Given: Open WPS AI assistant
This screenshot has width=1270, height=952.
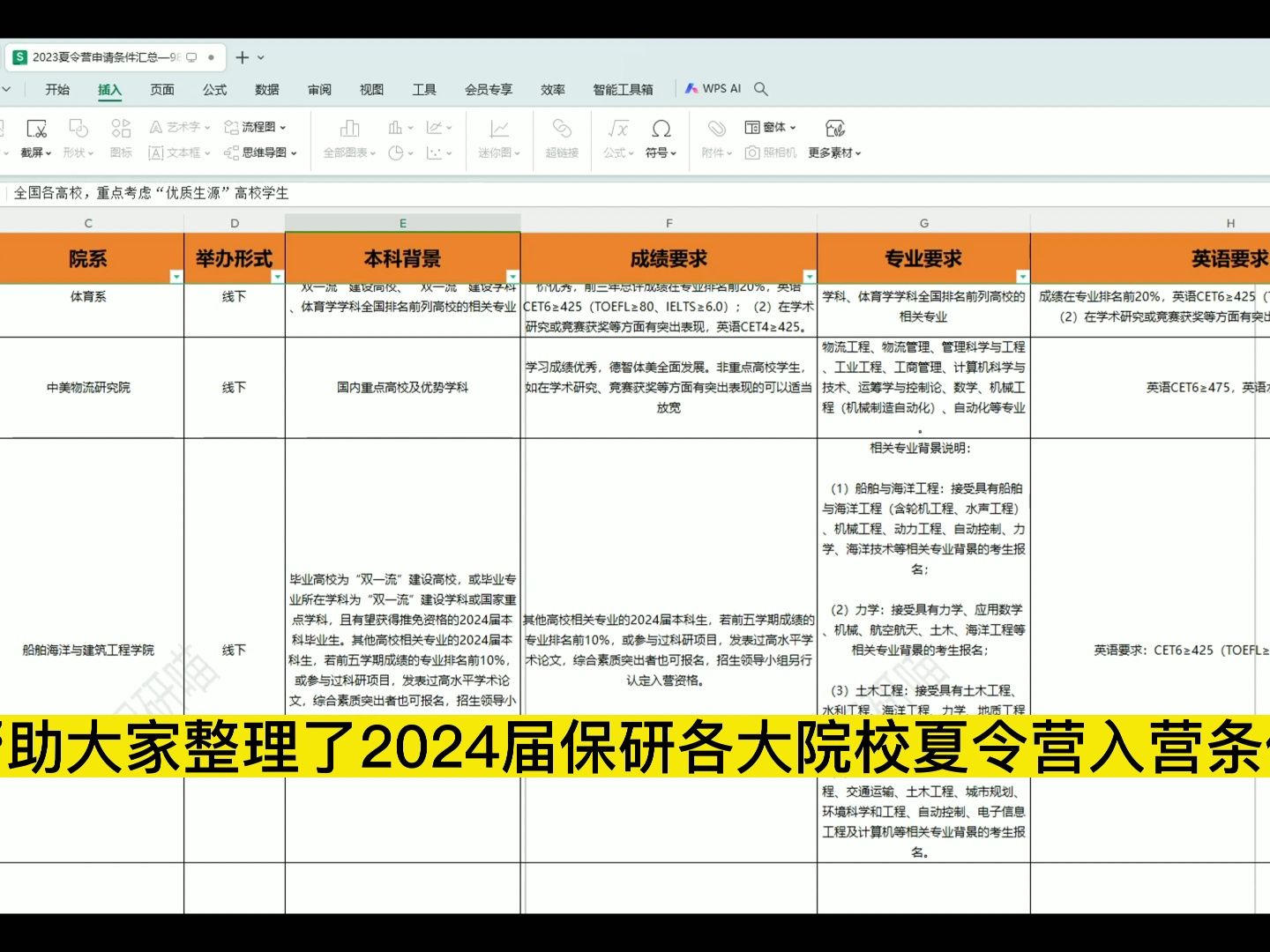Looking at the screenshot, I should [x=713, y=89].
